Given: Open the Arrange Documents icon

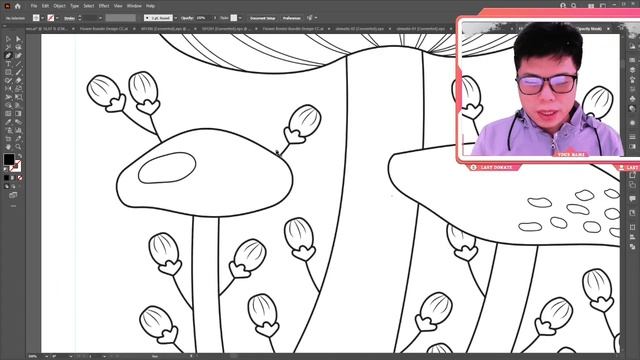Looking at the screenshot, I should pos(591,6).
